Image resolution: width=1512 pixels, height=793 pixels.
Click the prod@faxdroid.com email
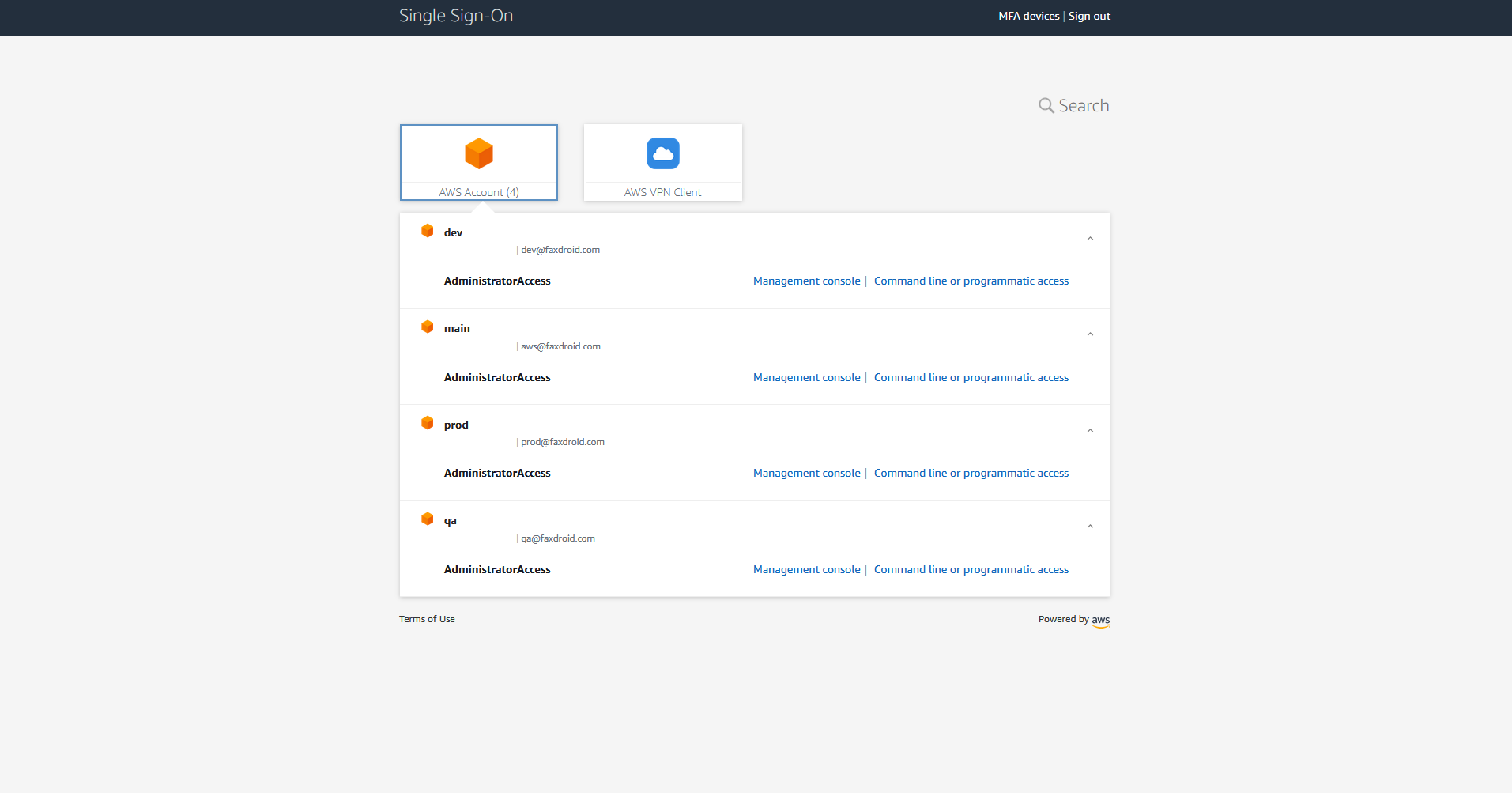[563, 442]
